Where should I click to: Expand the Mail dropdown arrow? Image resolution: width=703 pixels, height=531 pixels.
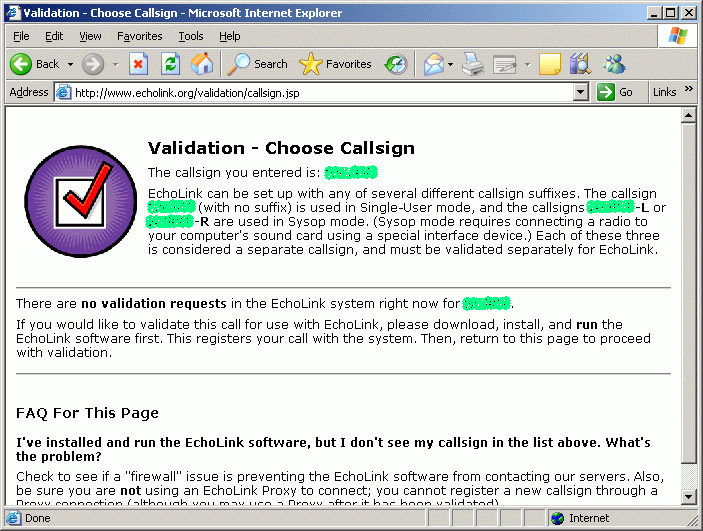[451, 64]
